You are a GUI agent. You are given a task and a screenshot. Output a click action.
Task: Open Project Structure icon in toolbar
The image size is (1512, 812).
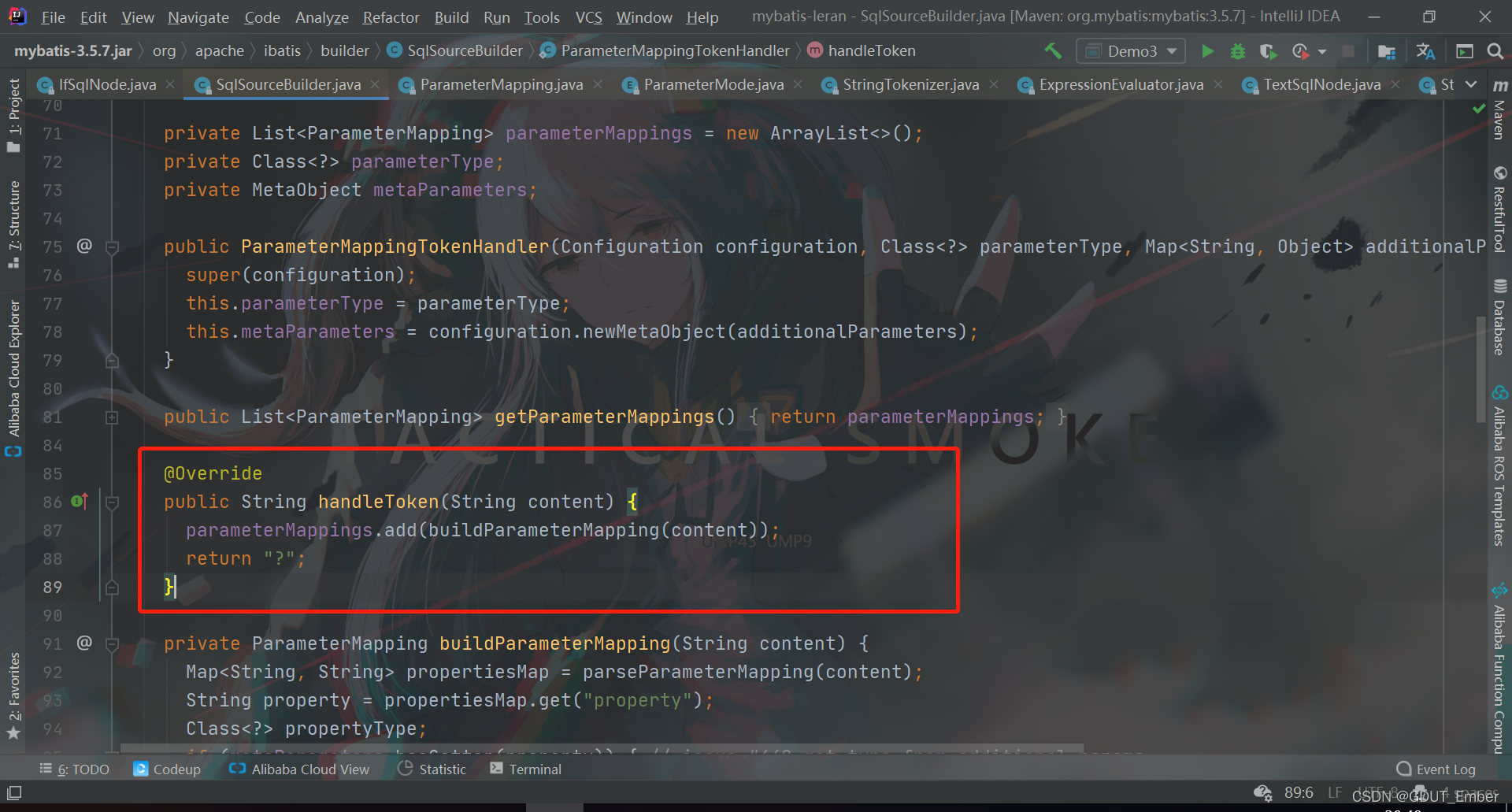pos(1387,51)
